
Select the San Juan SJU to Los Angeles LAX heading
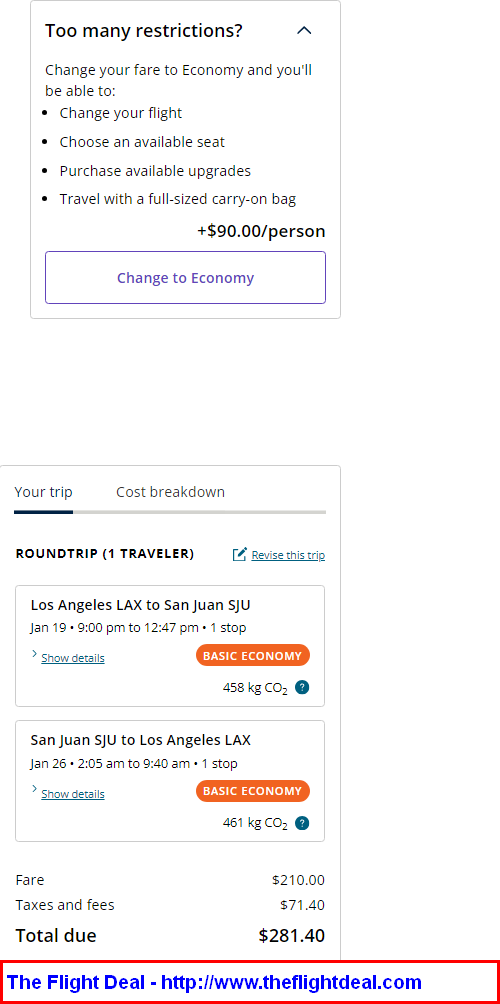pos(141,741)
